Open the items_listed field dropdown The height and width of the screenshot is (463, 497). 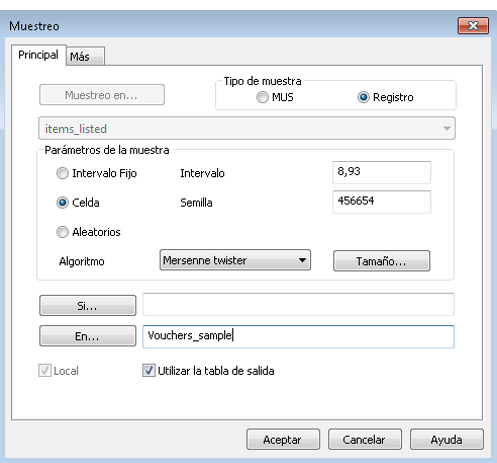coord(247,129)
